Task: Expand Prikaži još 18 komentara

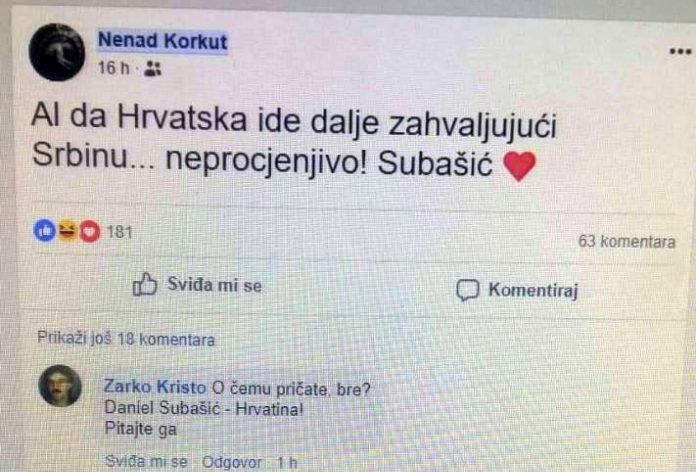Action: [126, 339]
